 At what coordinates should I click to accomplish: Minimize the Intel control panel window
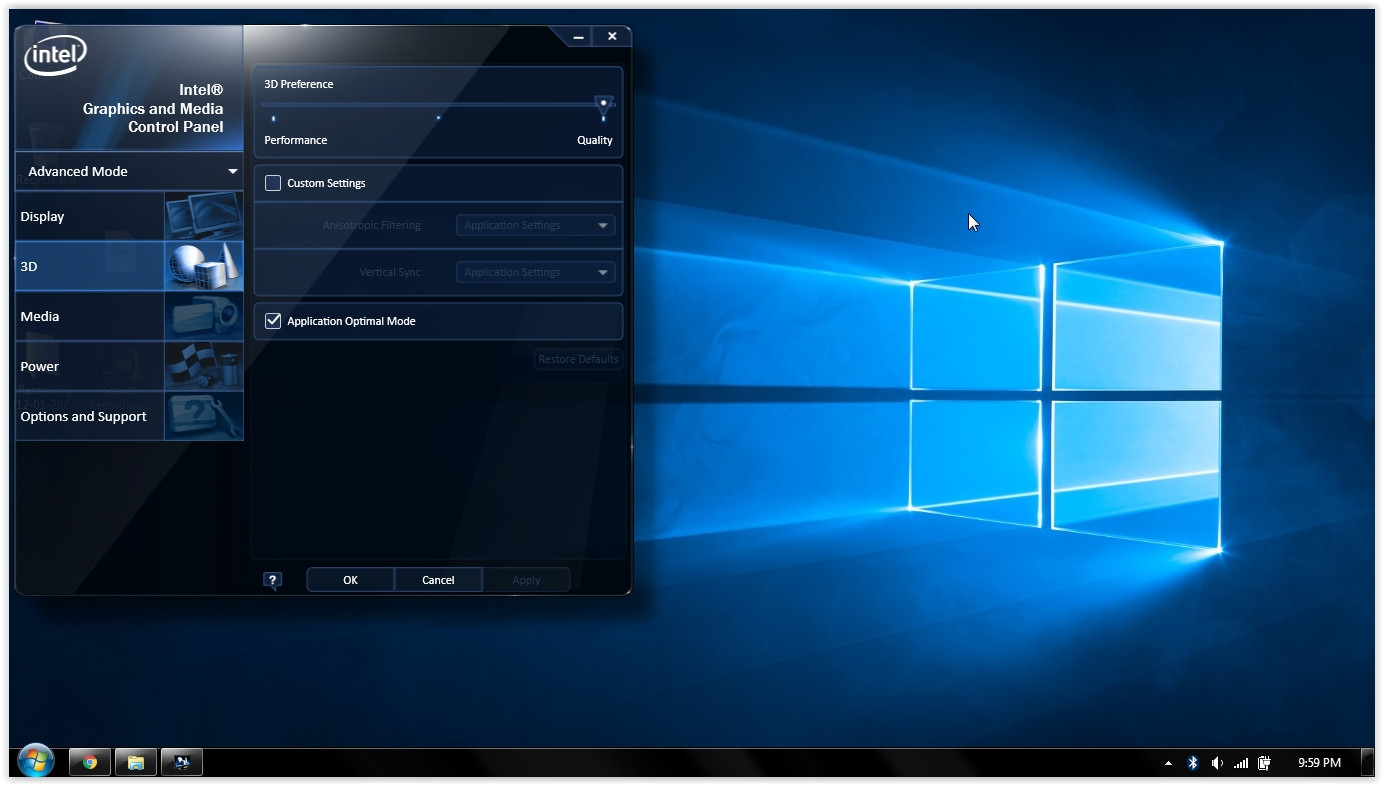coord(578,37)
